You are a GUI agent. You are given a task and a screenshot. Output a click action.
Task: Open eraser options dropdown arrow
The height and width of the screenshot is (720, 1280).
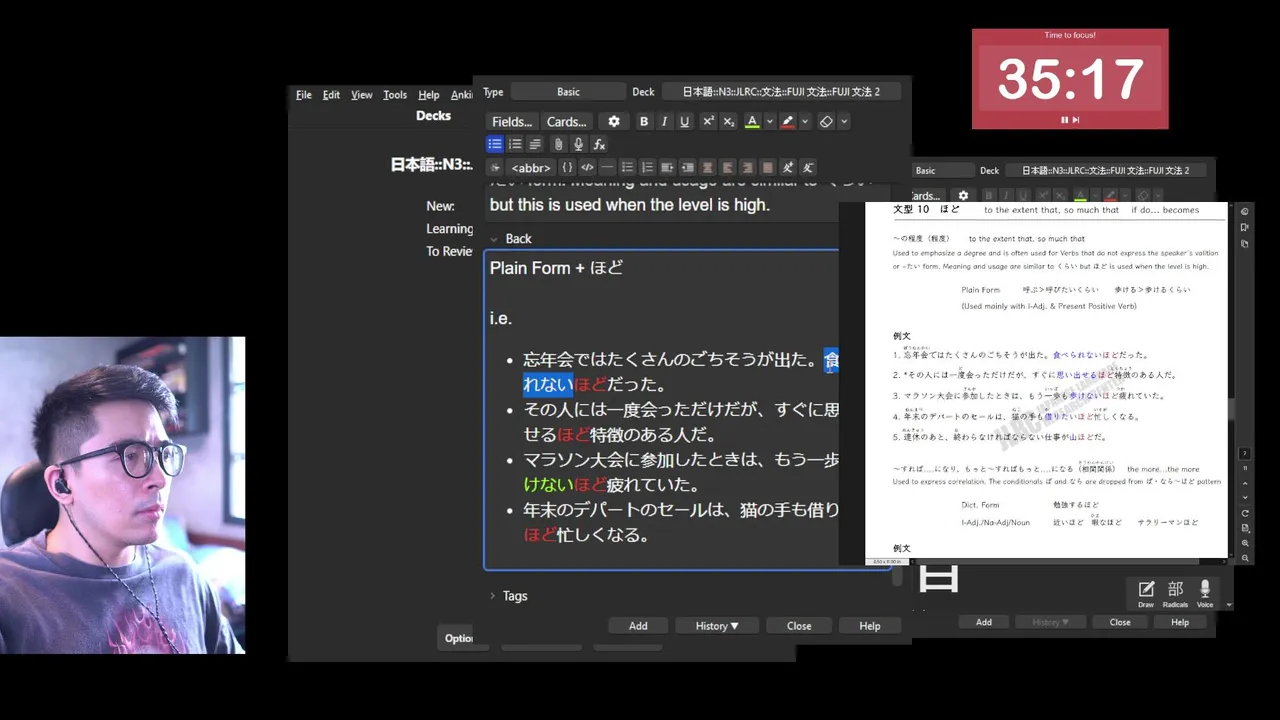[844, 121]
